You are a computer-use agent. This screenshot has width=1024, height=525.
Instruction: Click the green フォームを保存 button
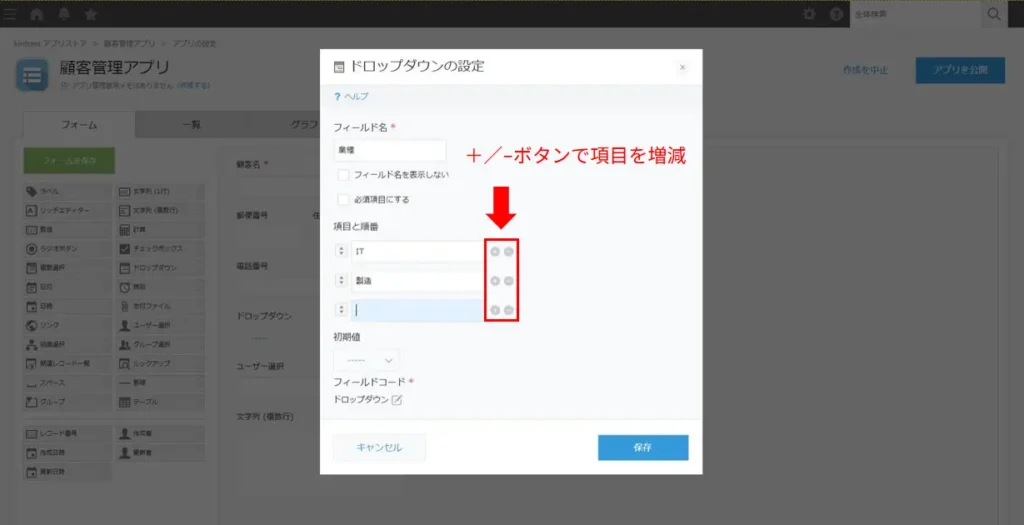(x=69, y=161)
